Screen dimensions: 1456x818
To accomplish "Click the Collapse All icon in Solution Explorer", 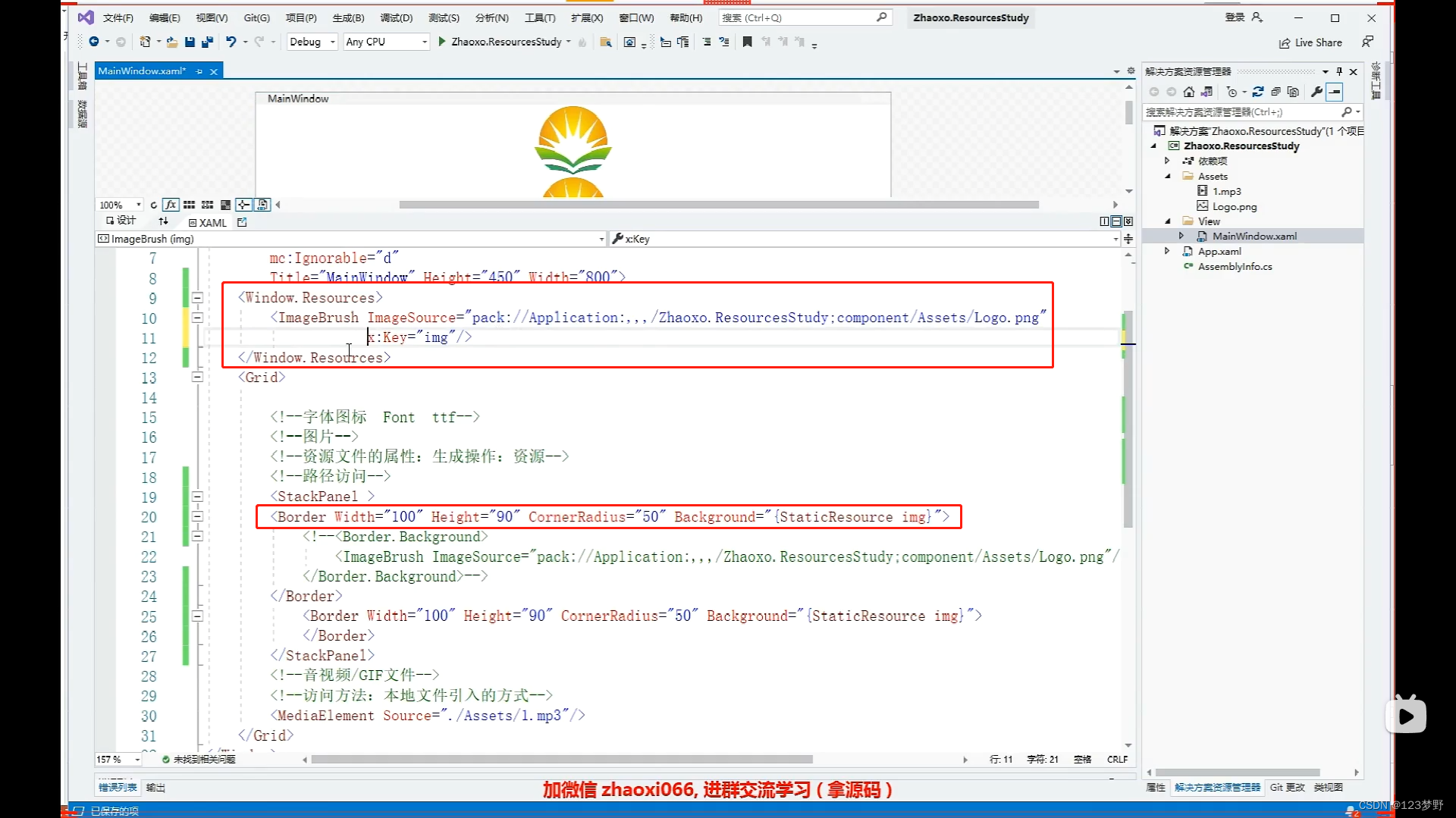I will 1276,92.
